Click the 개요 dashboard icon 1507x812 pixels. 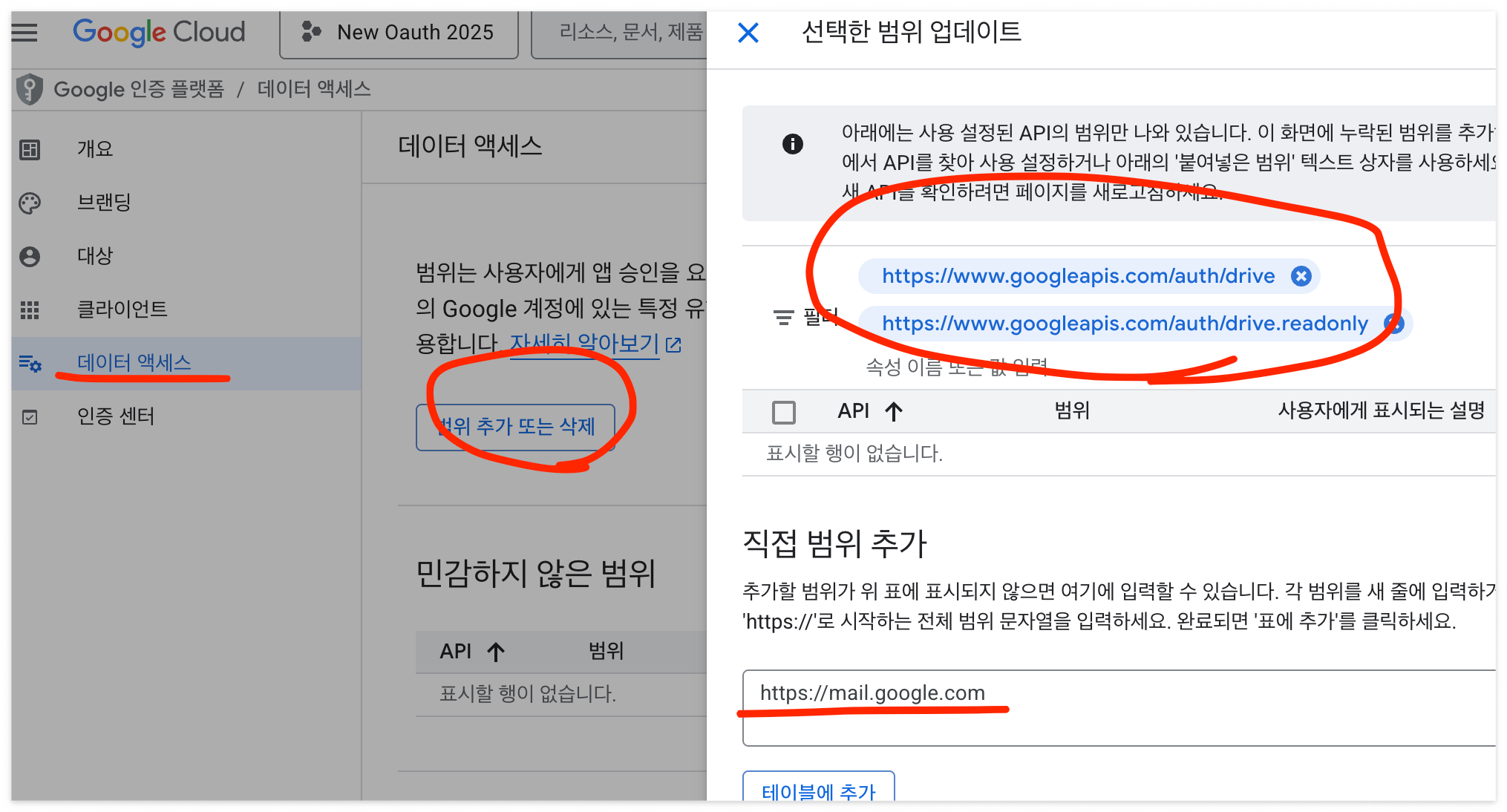tap(30, 150)
